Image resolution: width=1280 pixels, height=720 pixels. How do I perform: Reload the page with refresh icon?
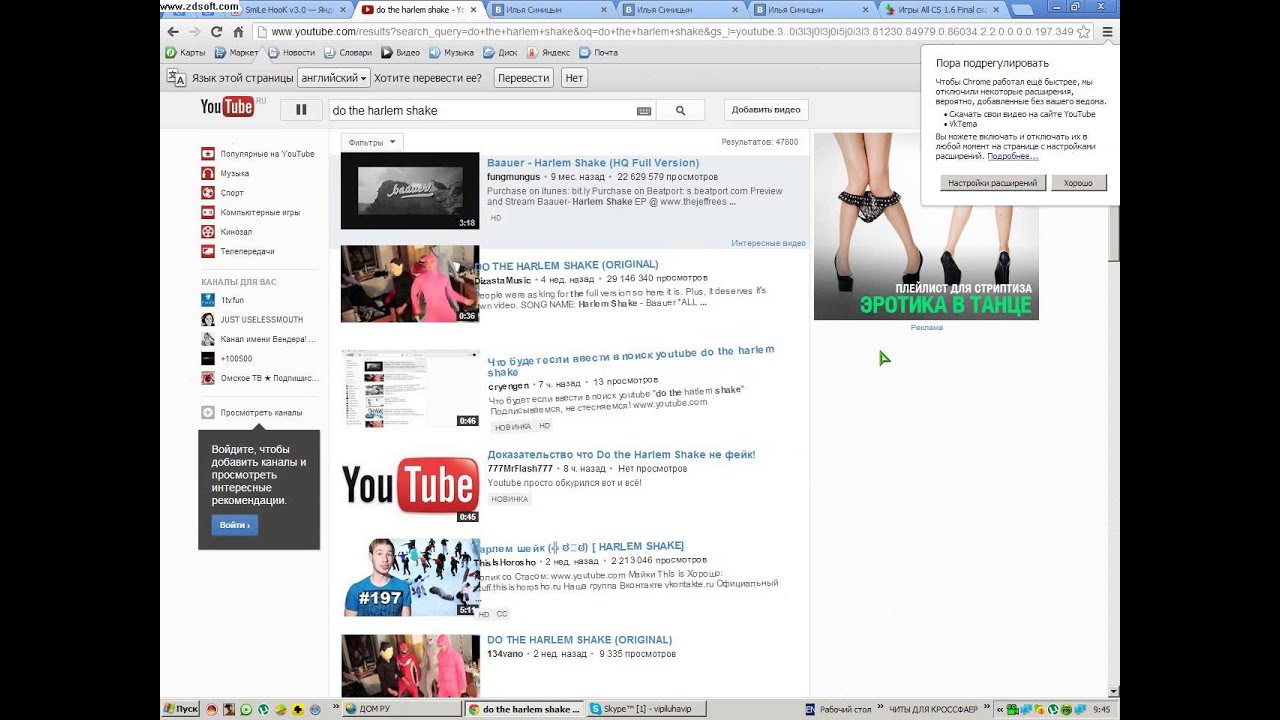click(216, 32)
